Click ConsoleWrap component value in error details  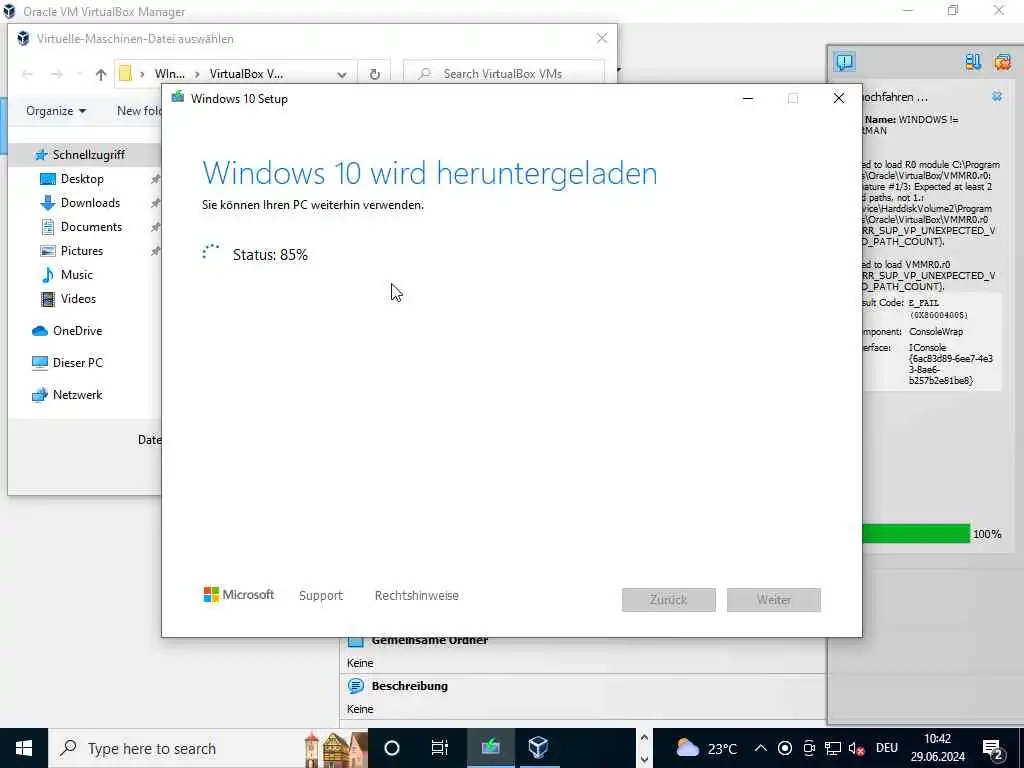(x=936, y=332)
